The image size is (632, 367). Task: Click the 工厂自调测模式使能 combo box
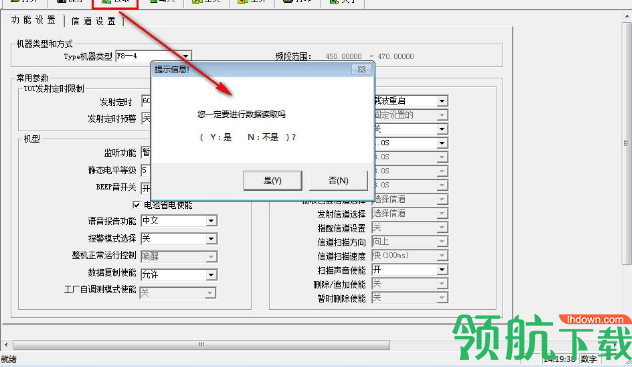coord(178,293)
